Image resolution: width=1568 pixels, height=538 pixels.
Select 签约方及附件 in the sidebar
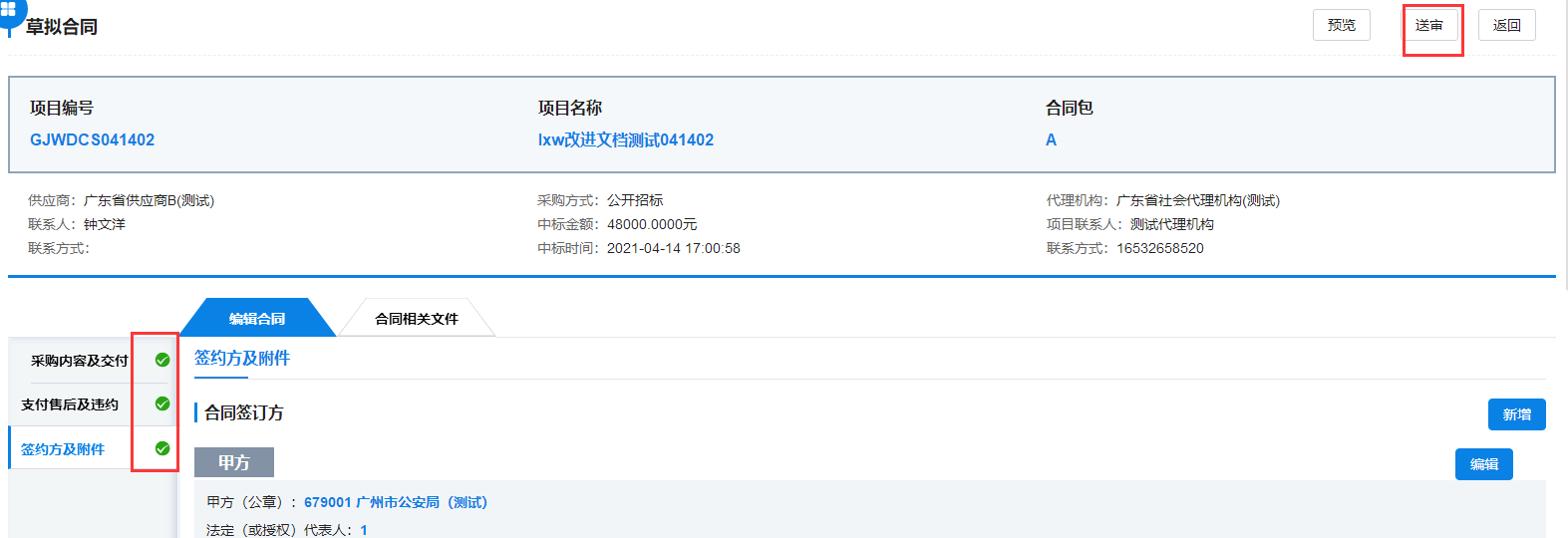63,449
